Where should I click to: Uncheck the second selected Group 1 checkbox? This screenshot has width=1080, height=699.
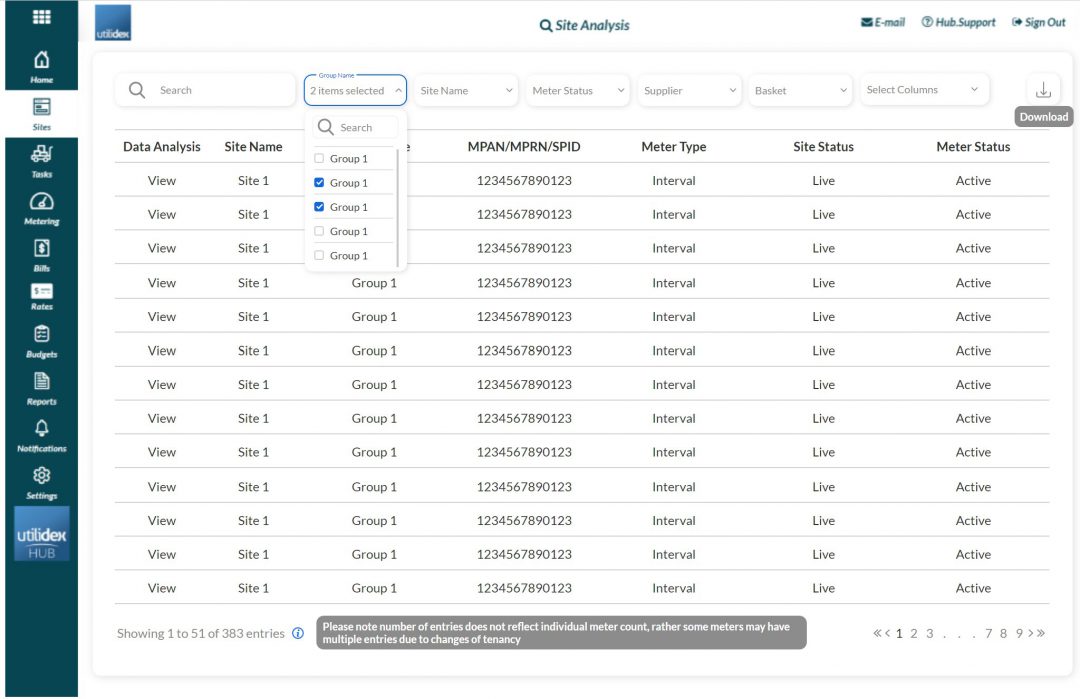coord(319,182)
